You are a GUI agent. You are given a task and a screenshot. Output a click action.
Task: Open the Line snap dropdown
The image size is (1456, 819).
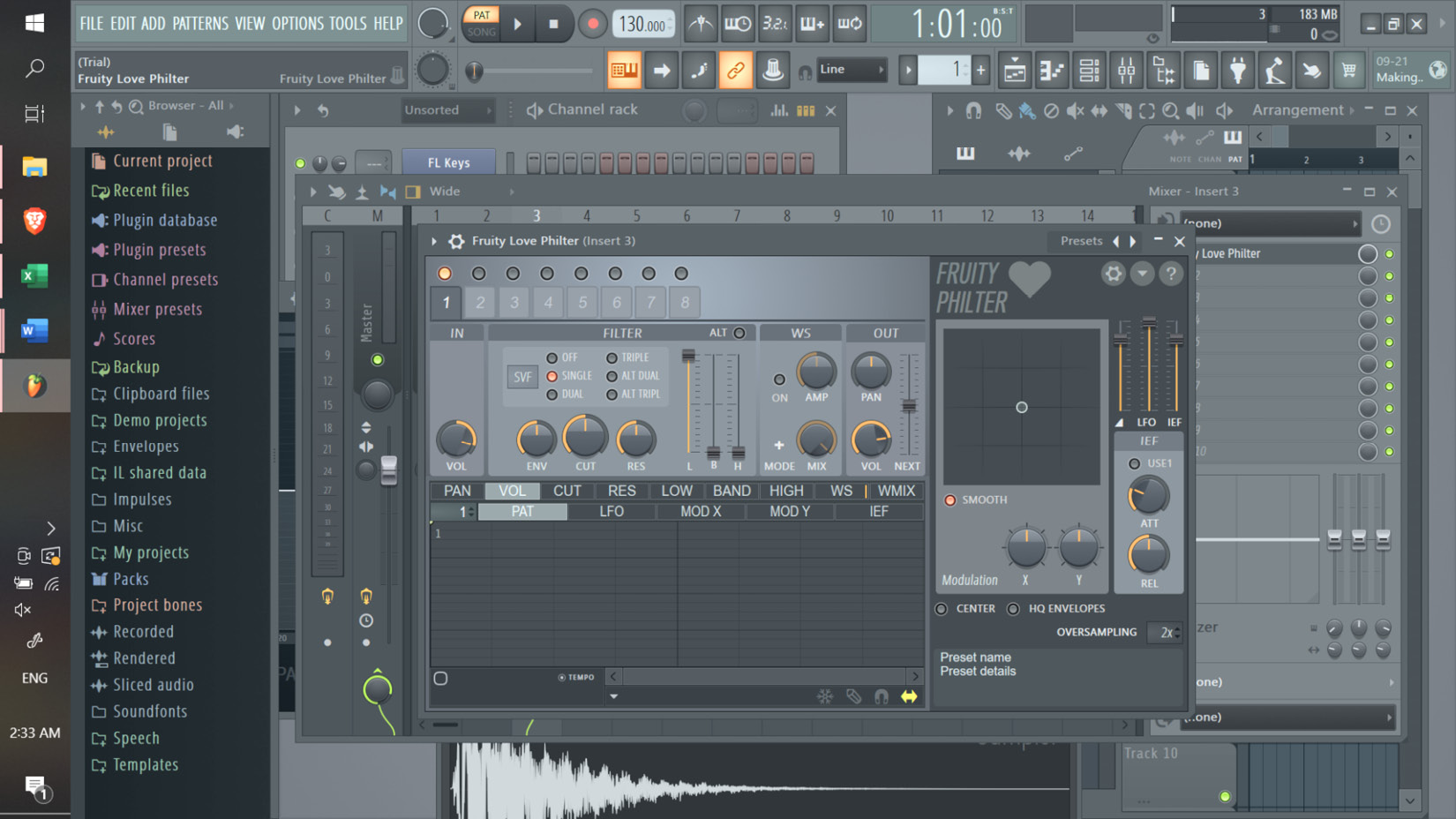(x=851, y=70)
